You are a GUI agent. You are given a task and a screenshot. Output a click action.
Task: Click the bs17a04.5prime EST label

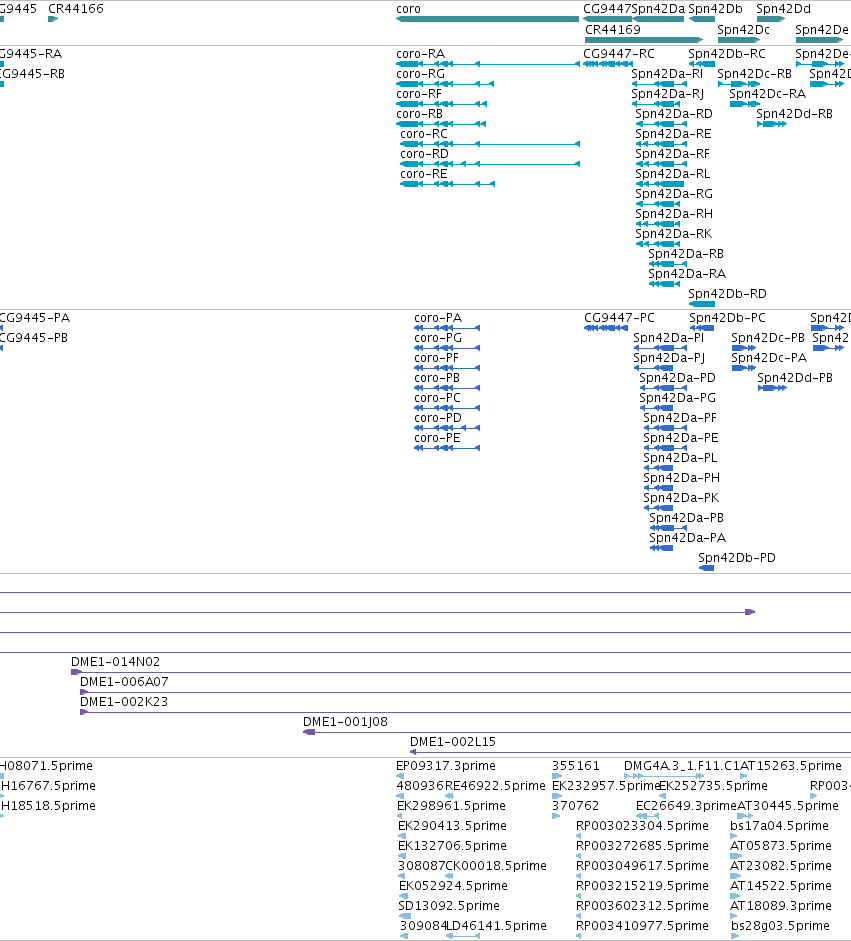point(779,826)
